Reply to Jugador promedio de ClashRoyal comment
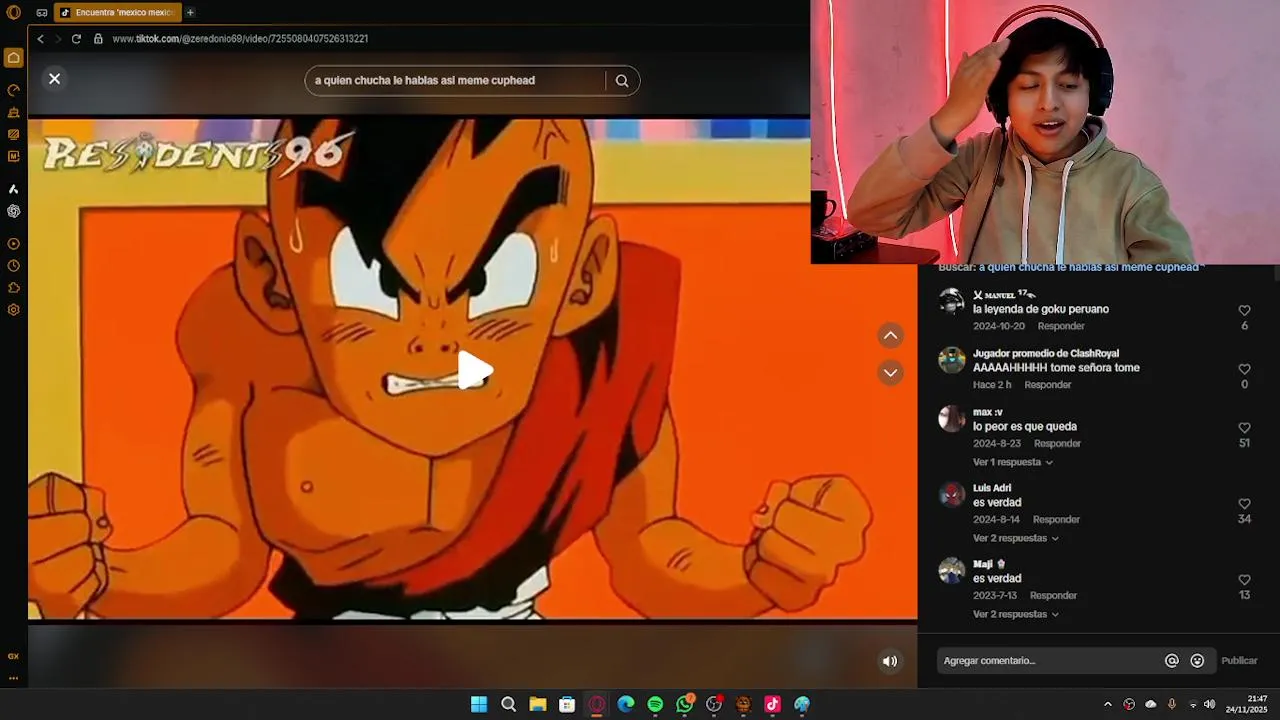Image resolution: width=1280 pixels, height=720 pixels. 1048,385
